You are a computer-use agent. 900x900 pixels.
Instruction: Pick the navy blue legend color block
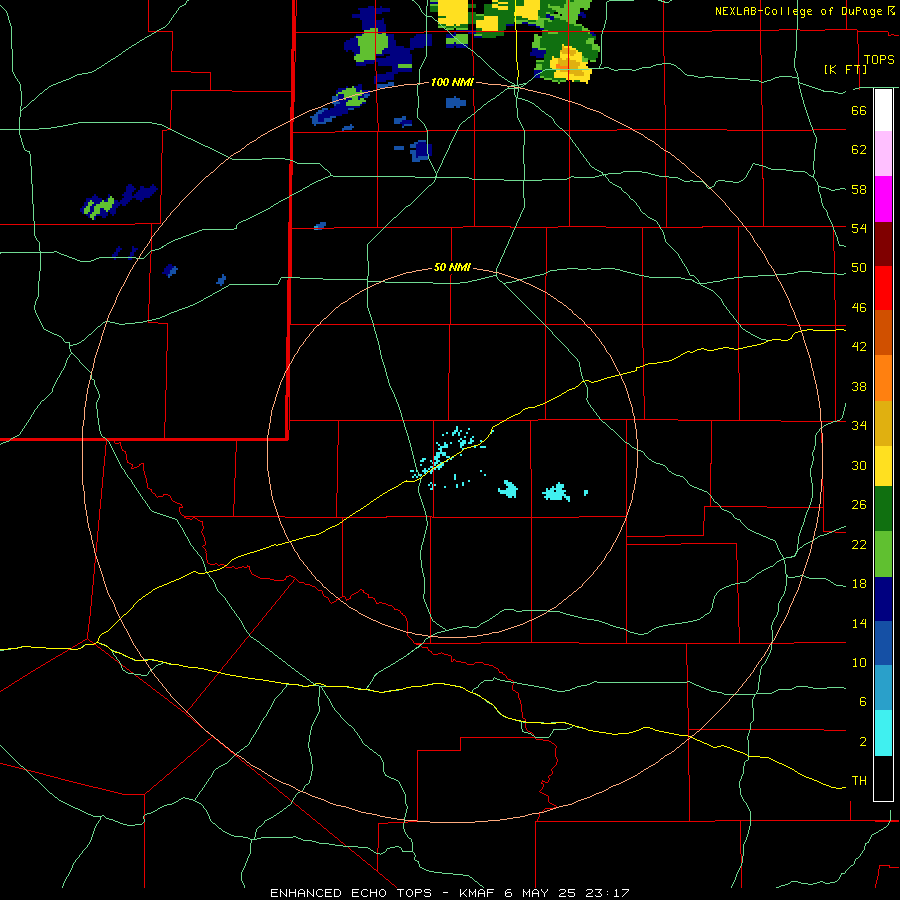tap(883, 599)
